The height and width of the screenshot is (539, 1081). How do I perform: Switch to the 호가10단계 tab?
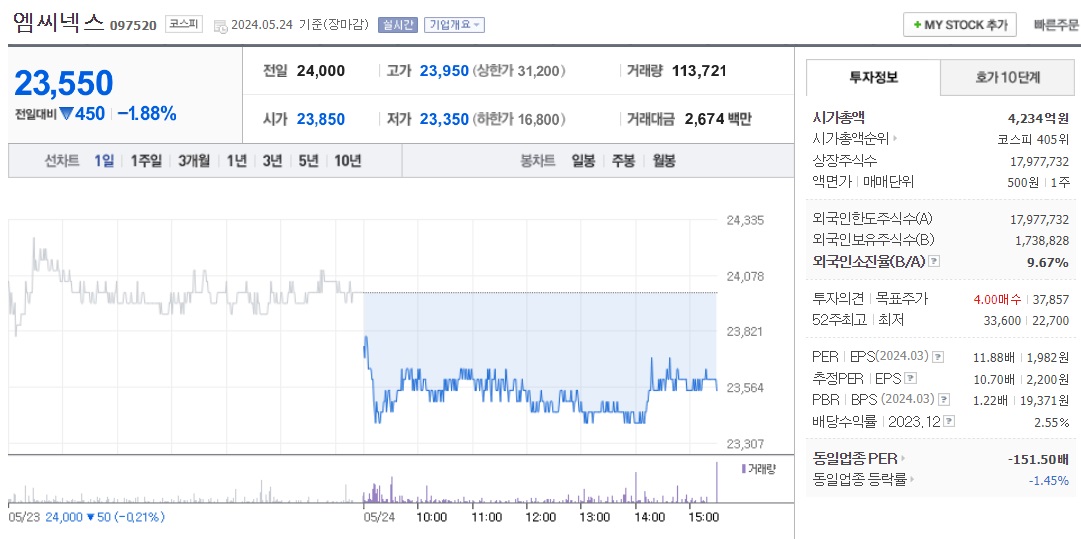click(1007, 77)
